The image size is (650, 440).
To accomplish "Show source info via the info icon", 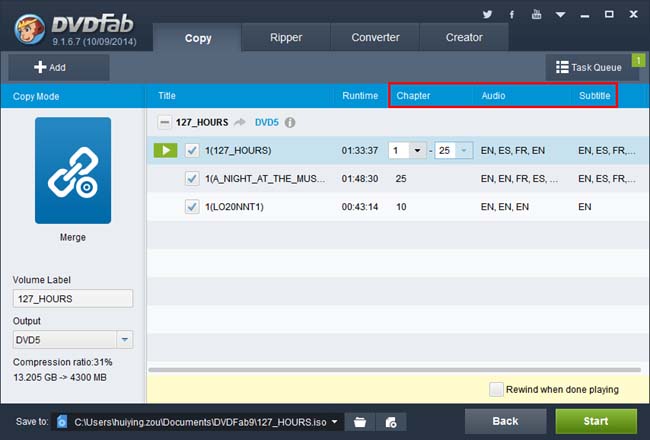I will 290,122.
